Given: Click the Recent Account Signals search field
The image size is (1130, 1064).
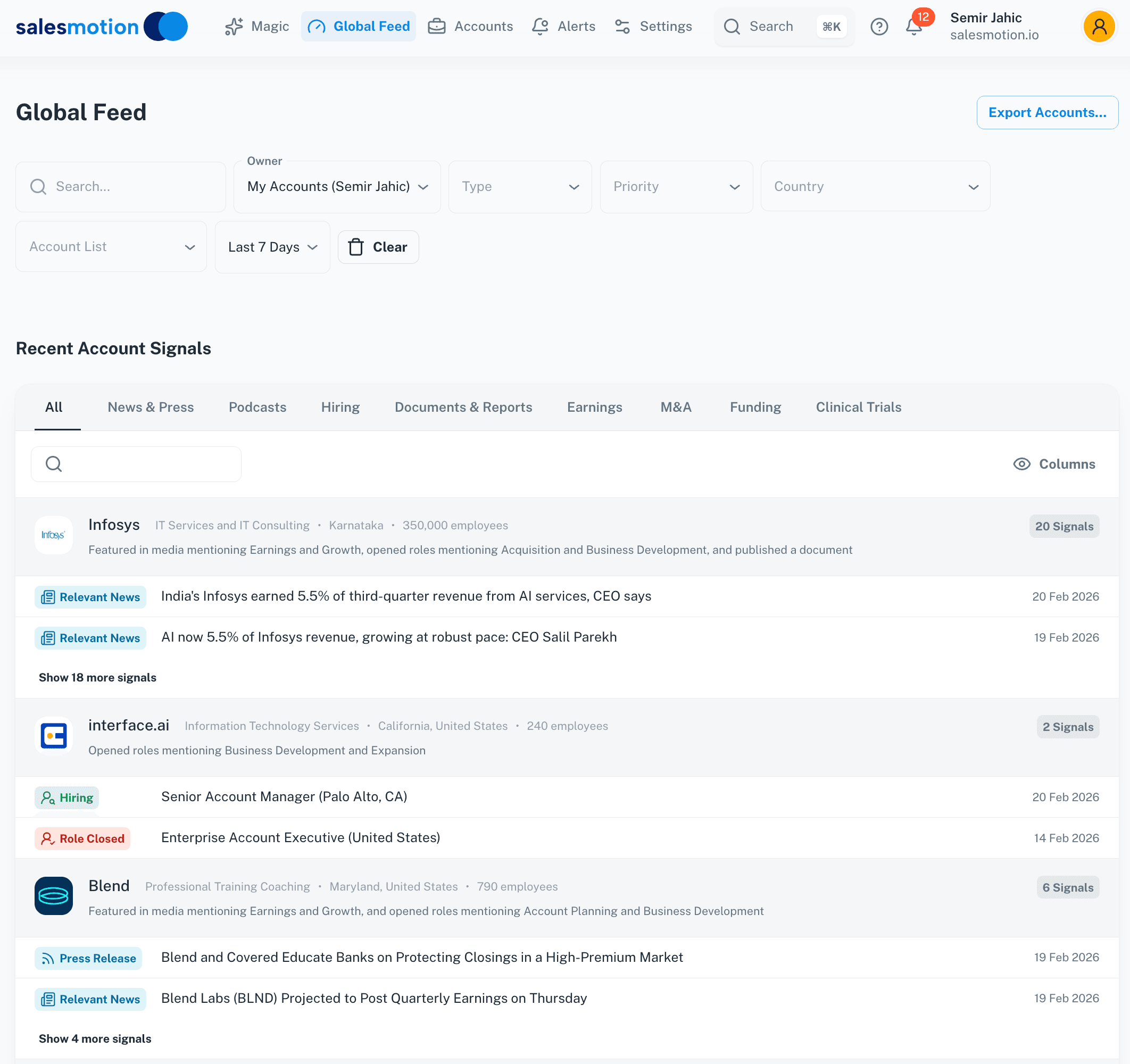Looking at the screenshot, I should (x=136, y=464).
